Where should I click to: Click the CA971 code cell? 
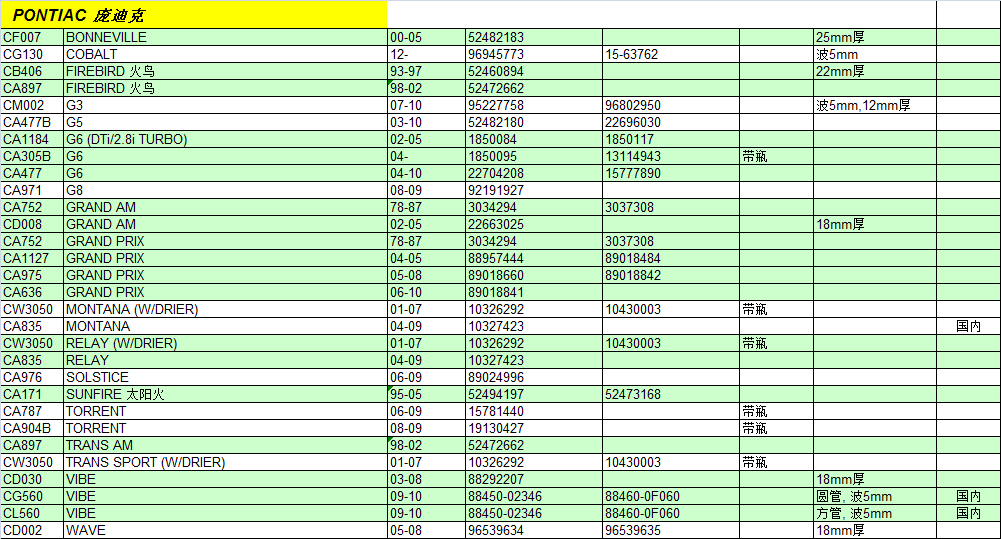pyautogui.click(x=32, y=190)
